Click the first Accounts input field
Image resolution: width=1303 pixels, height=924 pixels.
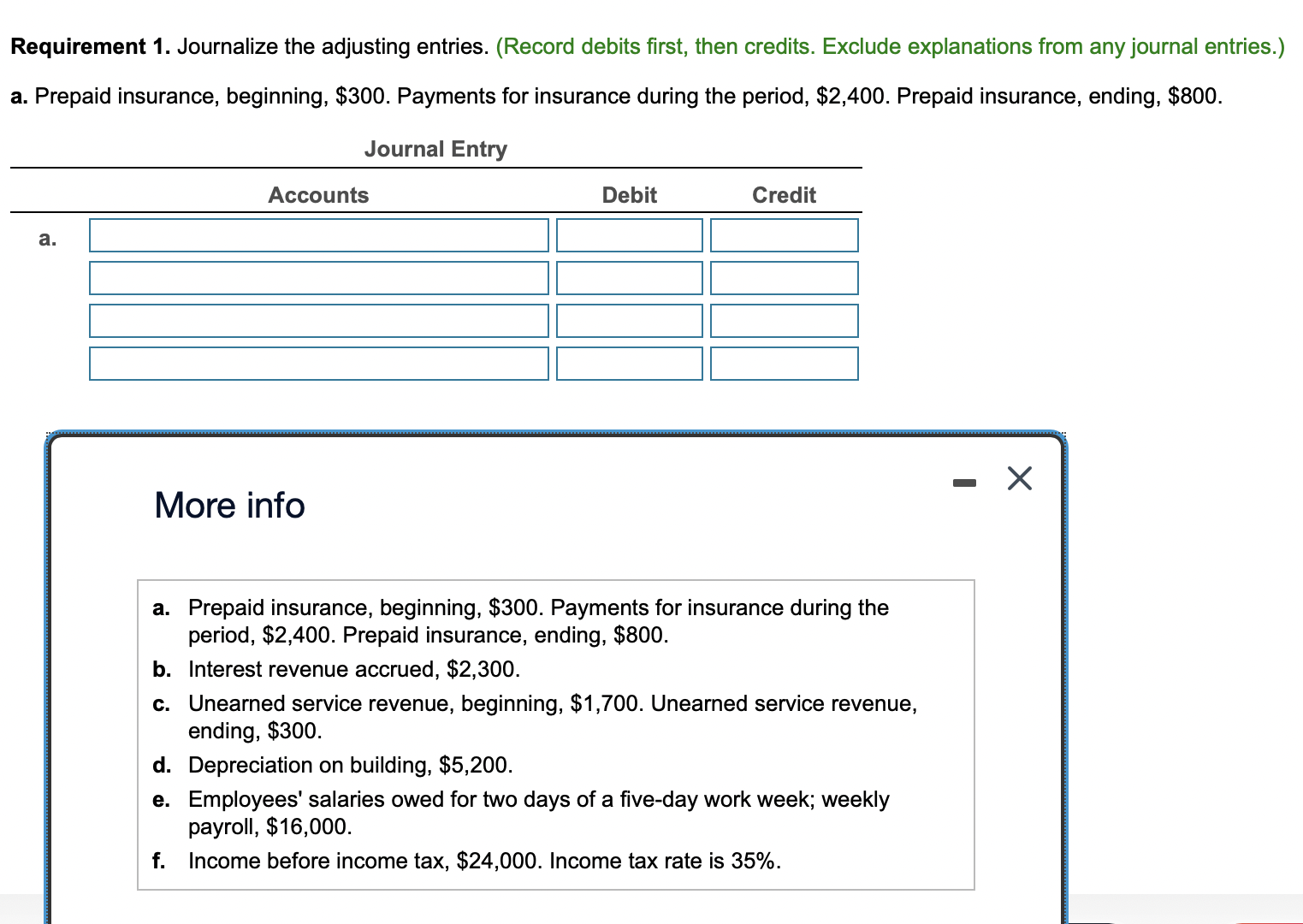click(x=318, y=235)
